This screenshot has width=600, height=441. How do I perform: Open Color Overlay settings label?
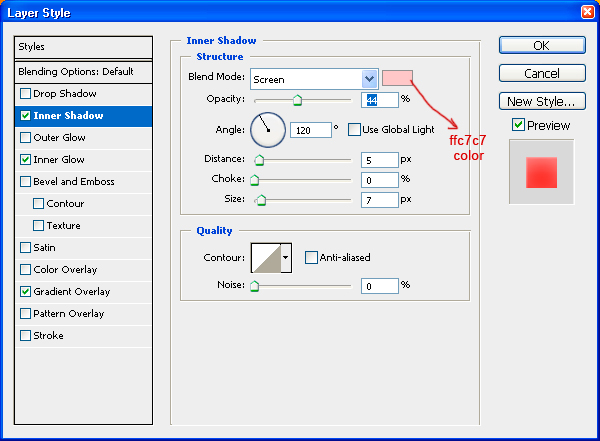coord(65,270)
